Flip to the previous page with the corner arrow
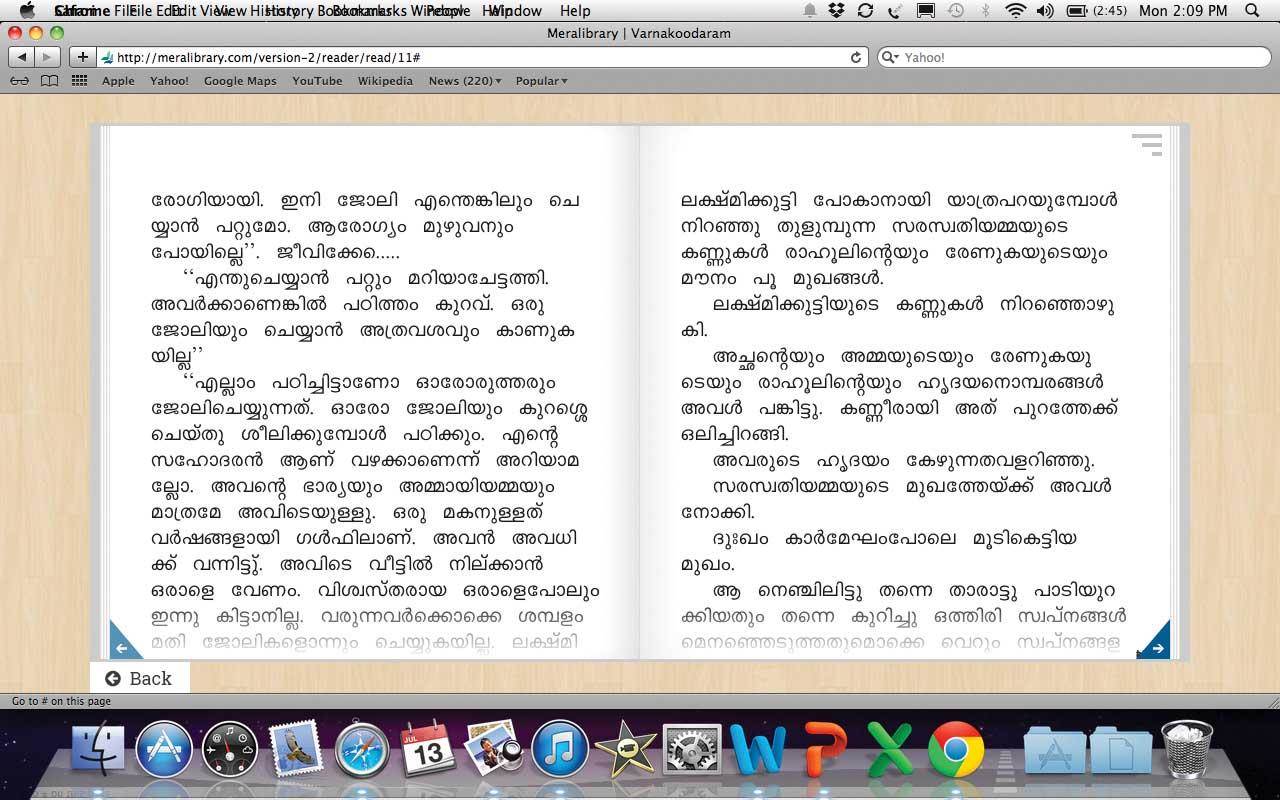This screenshot has height=800, width=1280. pos(124,642)
